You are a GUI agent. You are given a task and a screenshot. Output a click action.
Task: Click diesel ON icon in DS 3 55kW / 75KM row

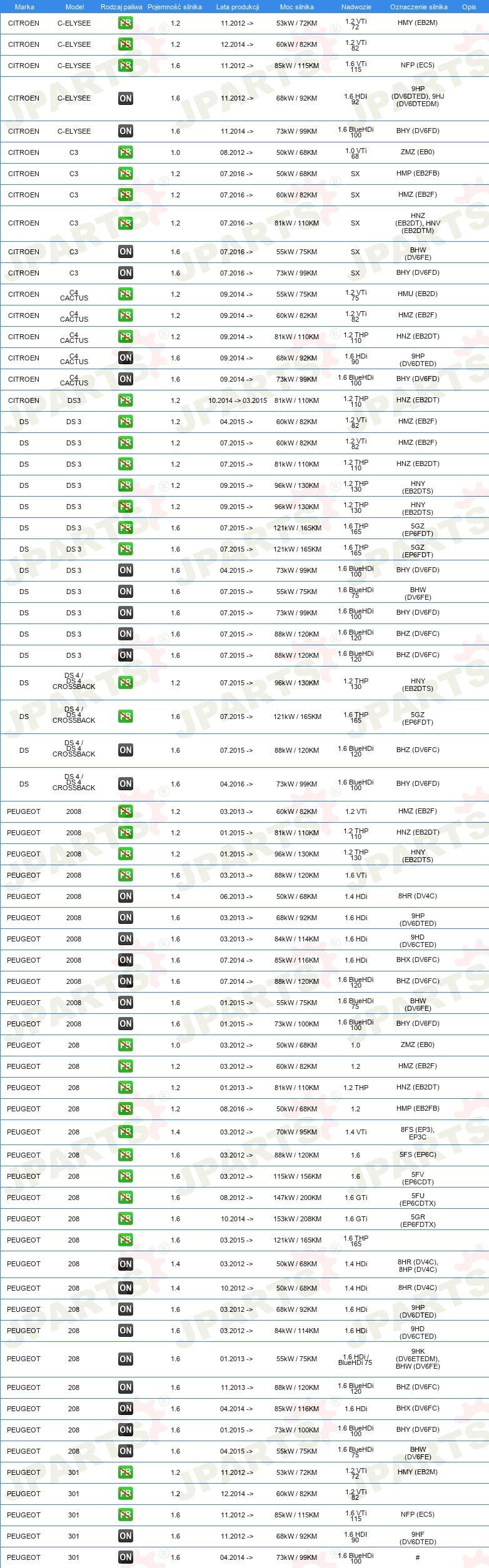pos(126,592)
